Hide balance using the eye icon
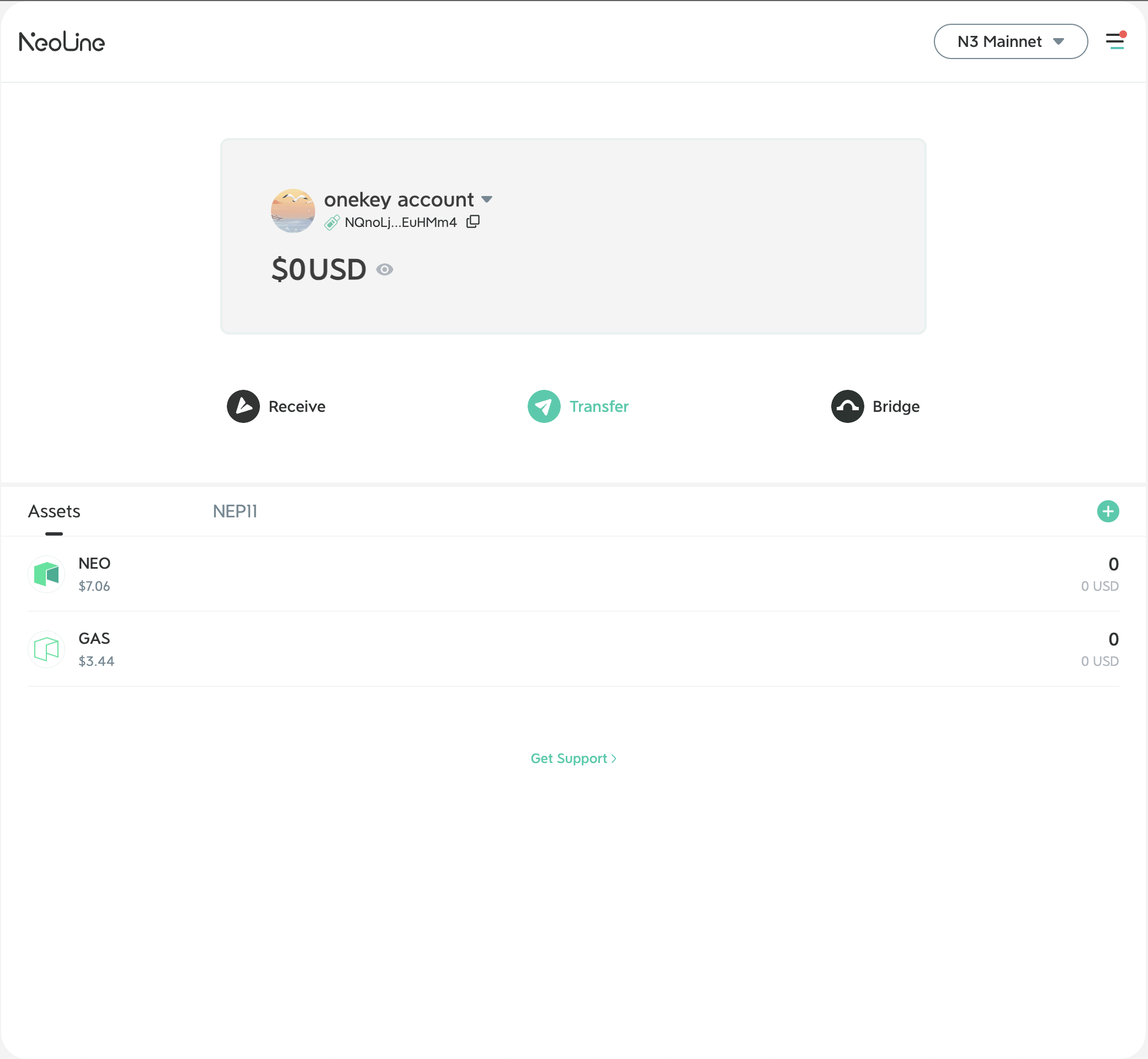Image resolution: width=1148 pixels, height=1059 pixels. [384, 269]
